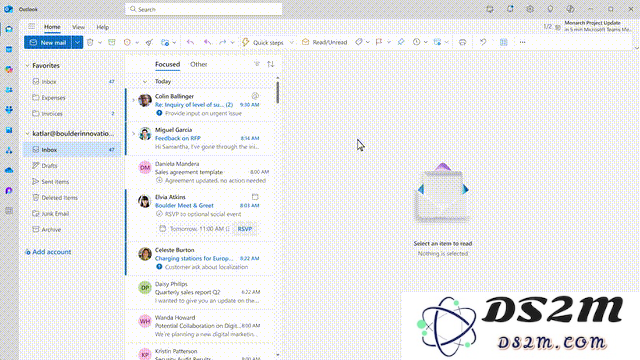Switch to the View ribbon tab
Screen dimensions: 640x360
[x=78, y=27]
